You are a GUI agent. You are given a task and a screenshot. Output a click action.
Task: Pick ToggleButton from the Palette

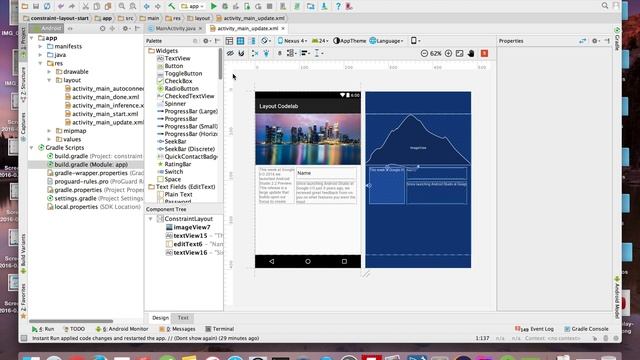pos(180,73)
